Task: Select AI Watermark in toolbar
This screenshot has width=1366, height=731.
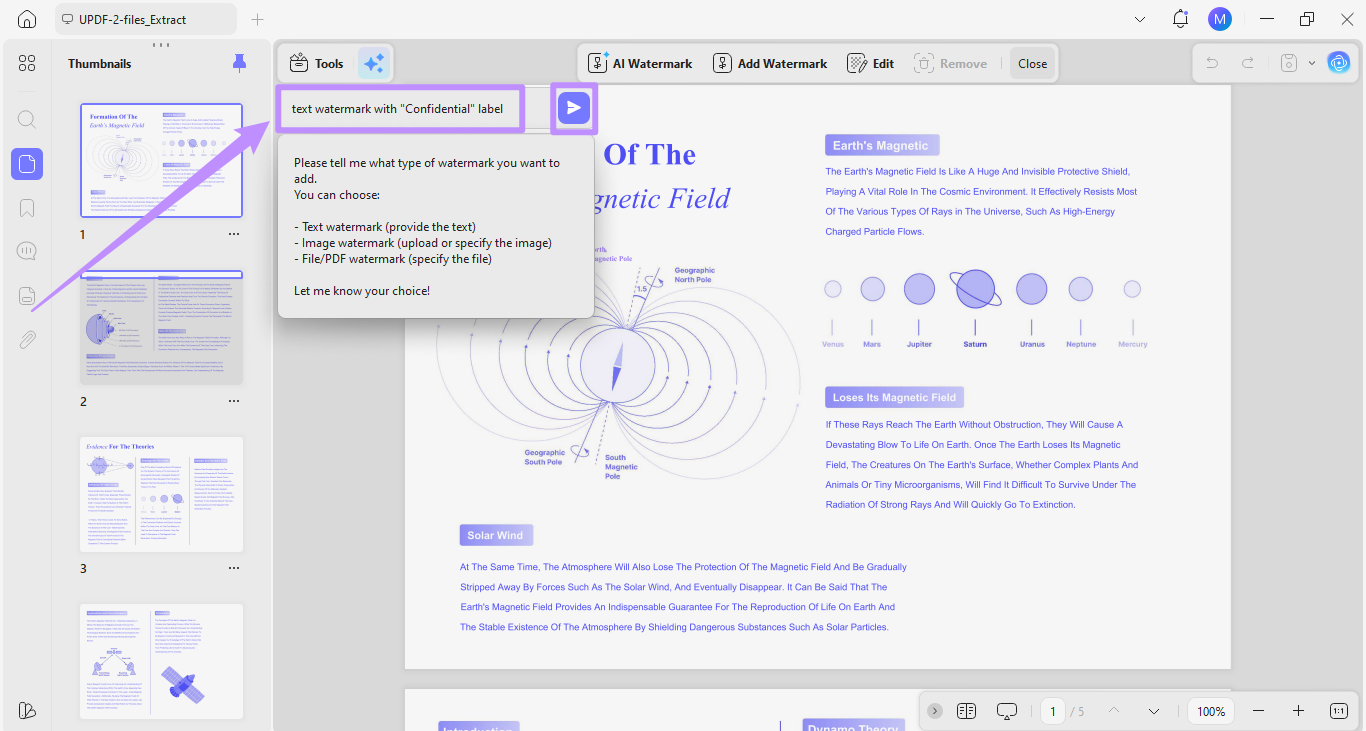Action: click(640, 63)
